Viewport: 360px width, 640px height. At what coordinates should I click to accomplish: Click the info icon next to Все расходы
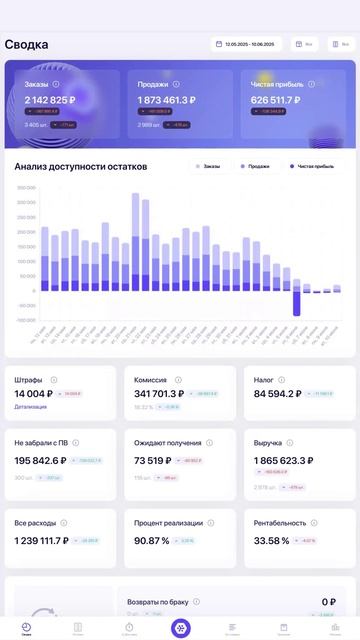pyautogui.click(x=64, y=523)
